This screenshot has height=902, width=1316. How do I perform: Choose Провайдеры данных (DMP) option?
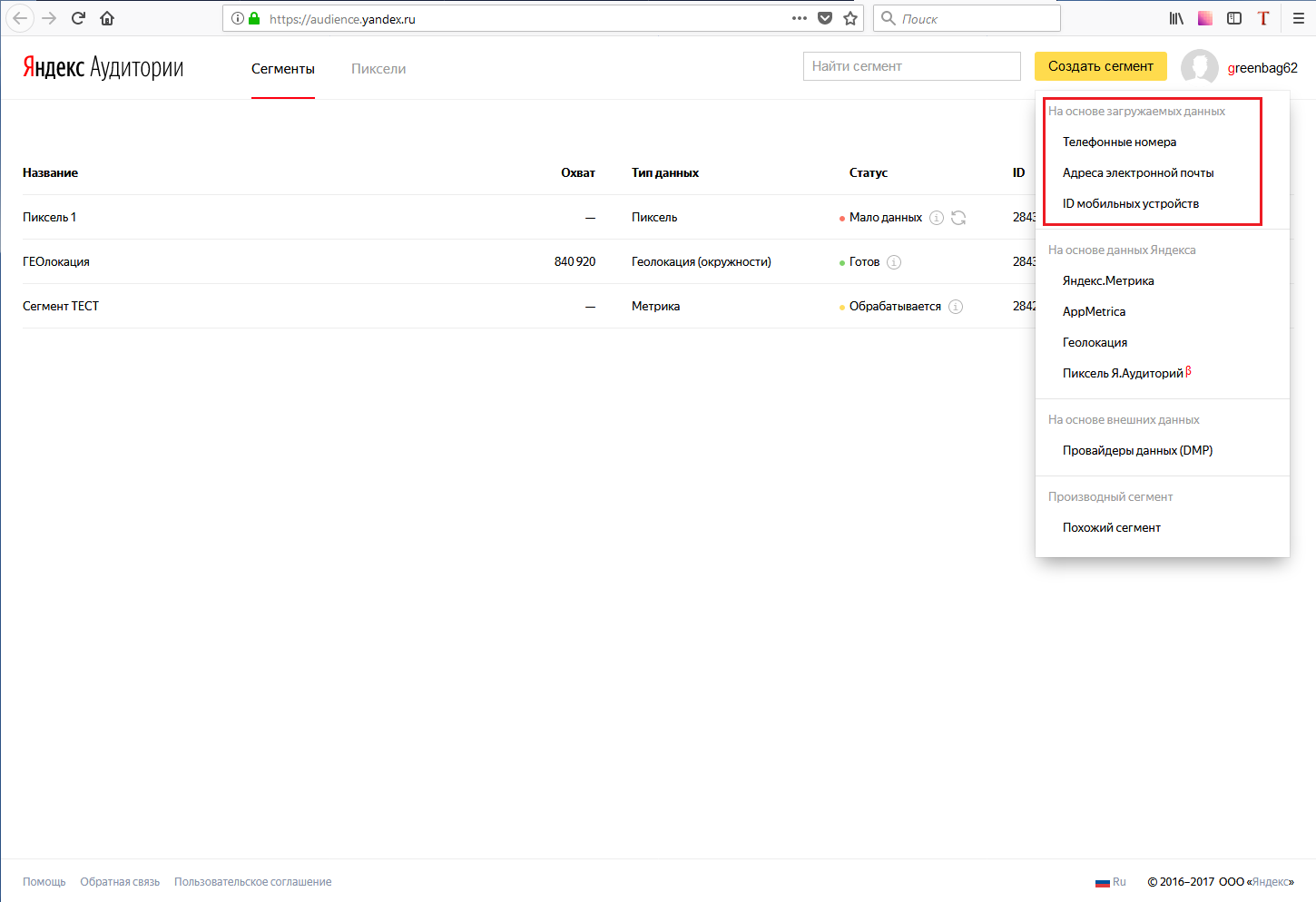[x=1137, y=450]
